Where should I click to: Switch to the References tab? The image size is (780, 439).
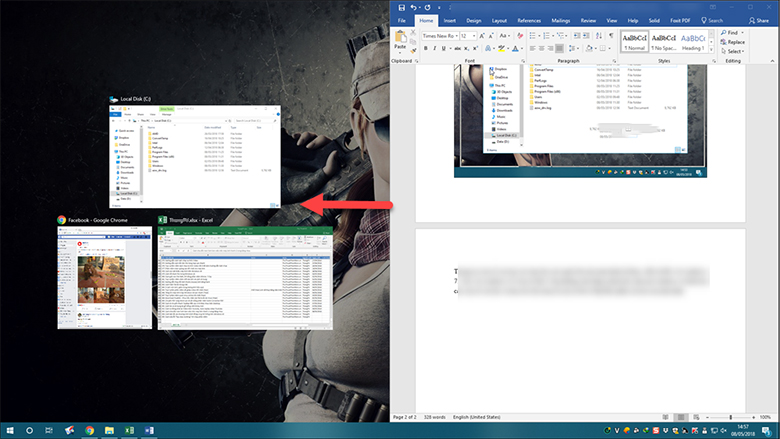coord(529,19)
